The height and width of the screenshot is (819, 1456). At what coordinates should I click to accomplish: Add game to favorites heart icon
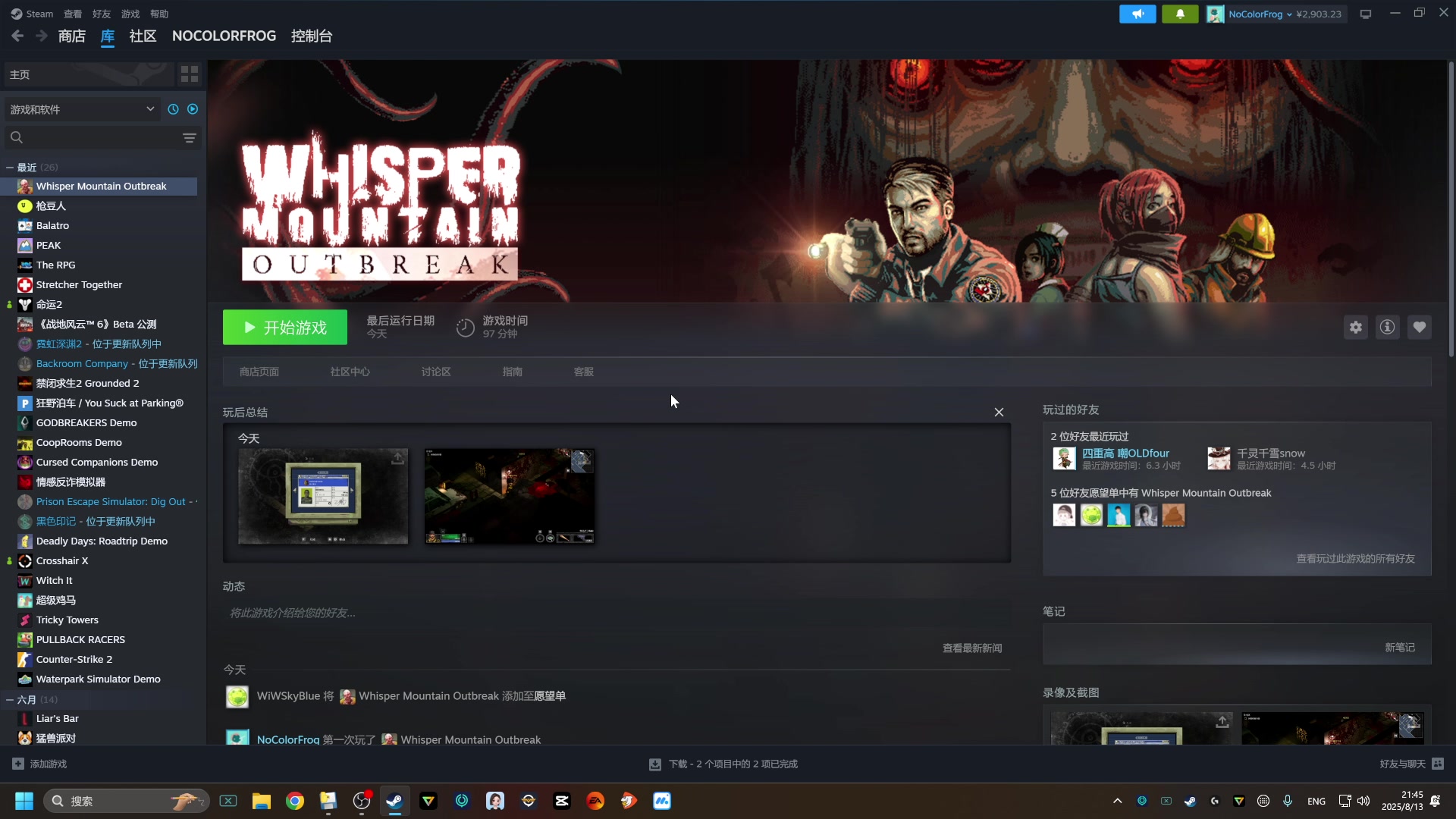1420,328
